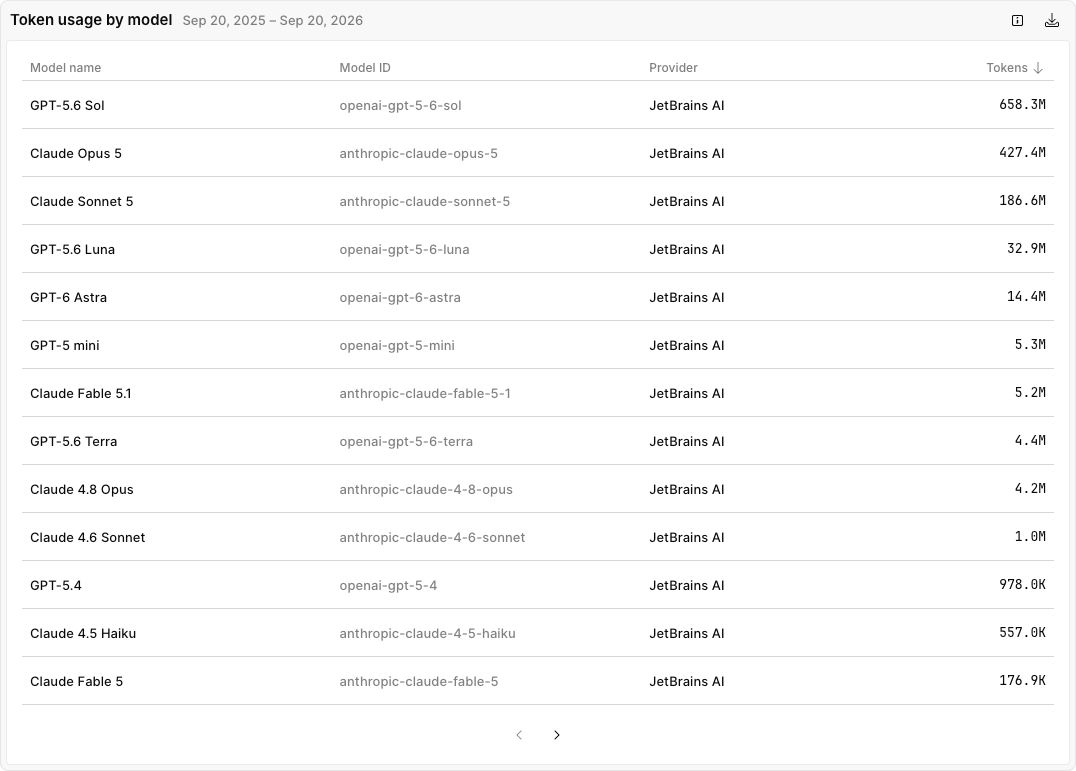Select the GPT-5.6 Luna model name
The image size is (1076, 771).
72,250
